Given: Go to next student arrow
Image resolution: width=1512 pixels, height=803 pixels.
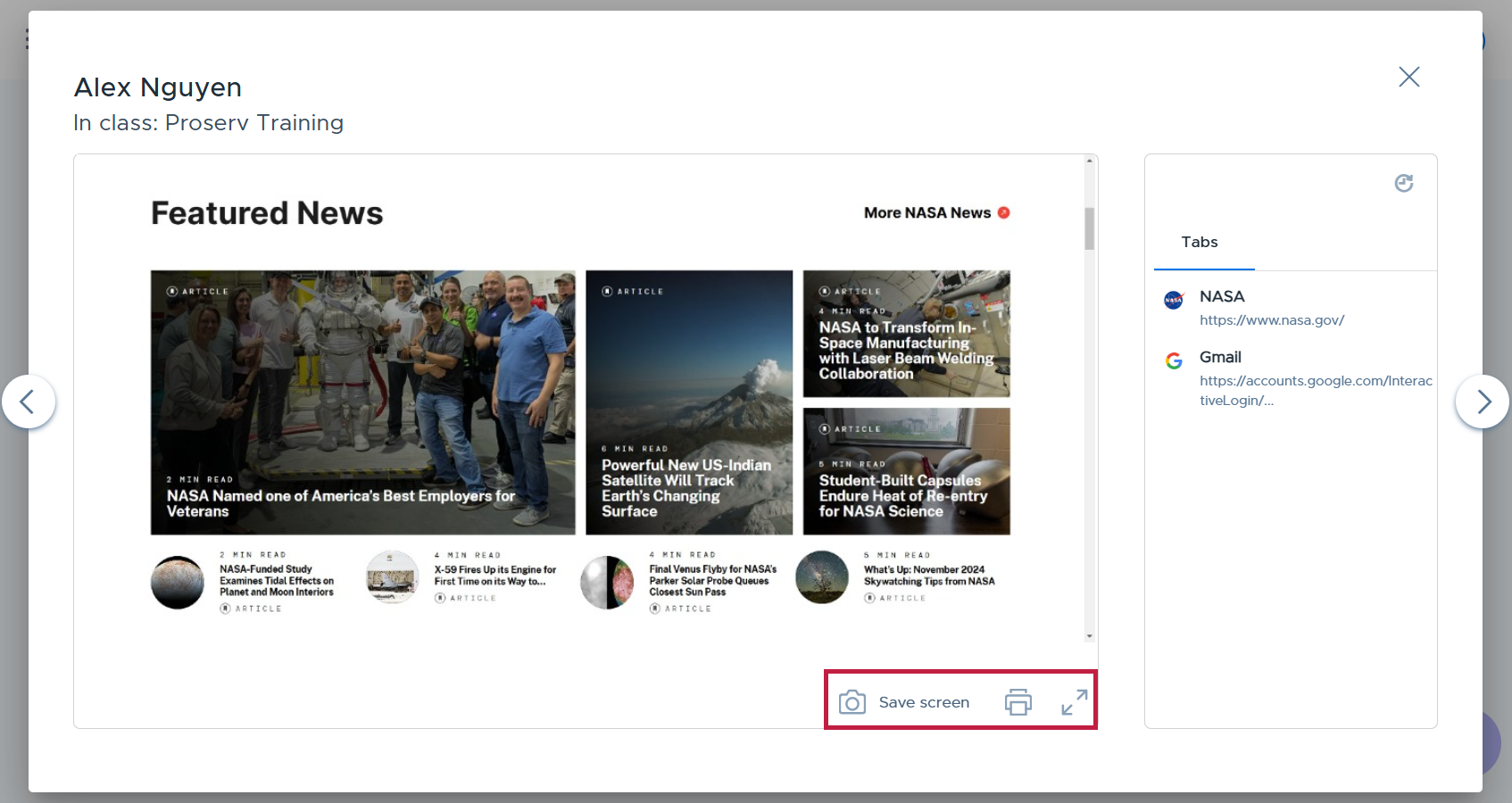Looking at the screenshot, I should pyautogui.click(x=1483, y=401).
